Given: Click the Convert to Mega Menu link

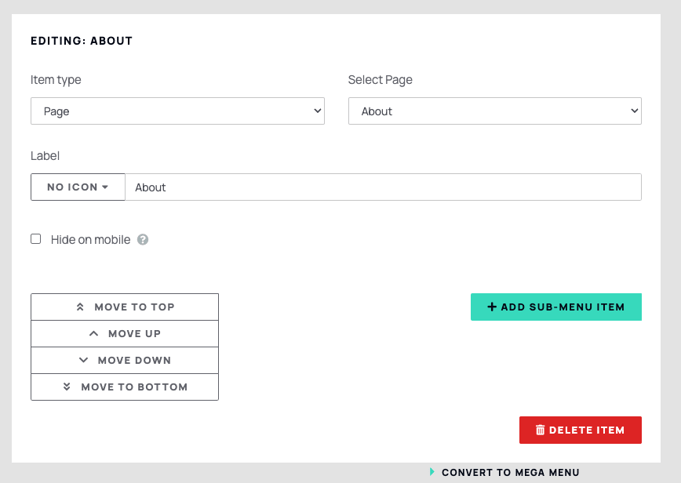Looking at the screenshot, I should click(x=510, y=472).
